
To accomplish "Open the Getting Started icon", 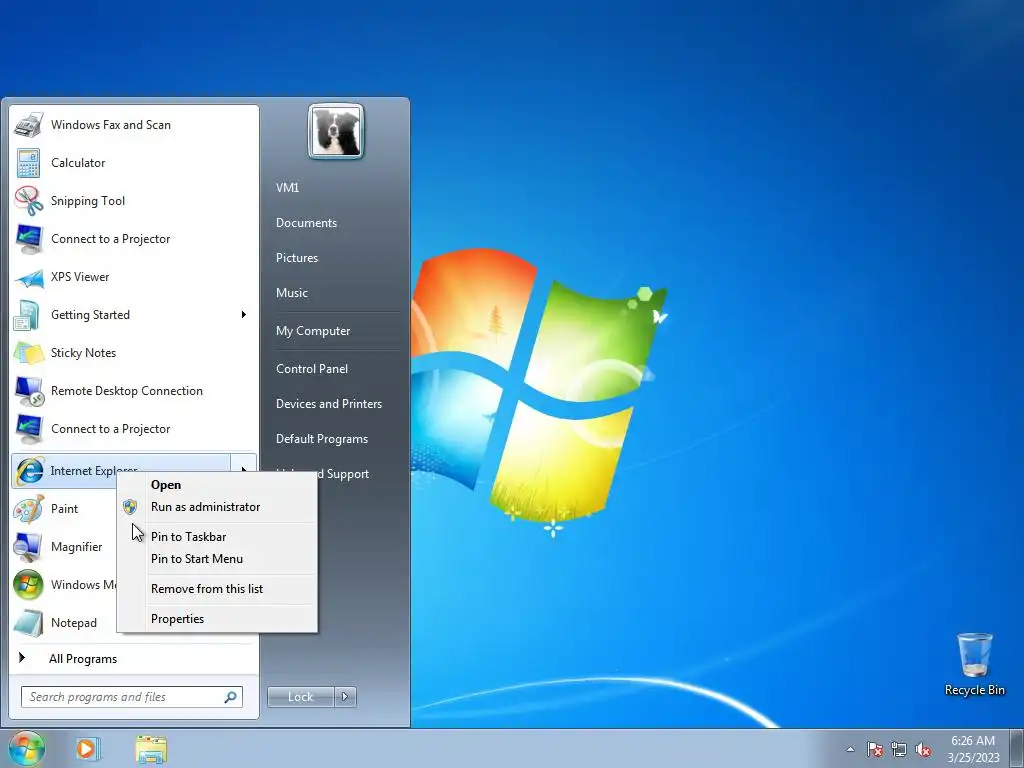I will pyautogui.click(x=28, y=315).
